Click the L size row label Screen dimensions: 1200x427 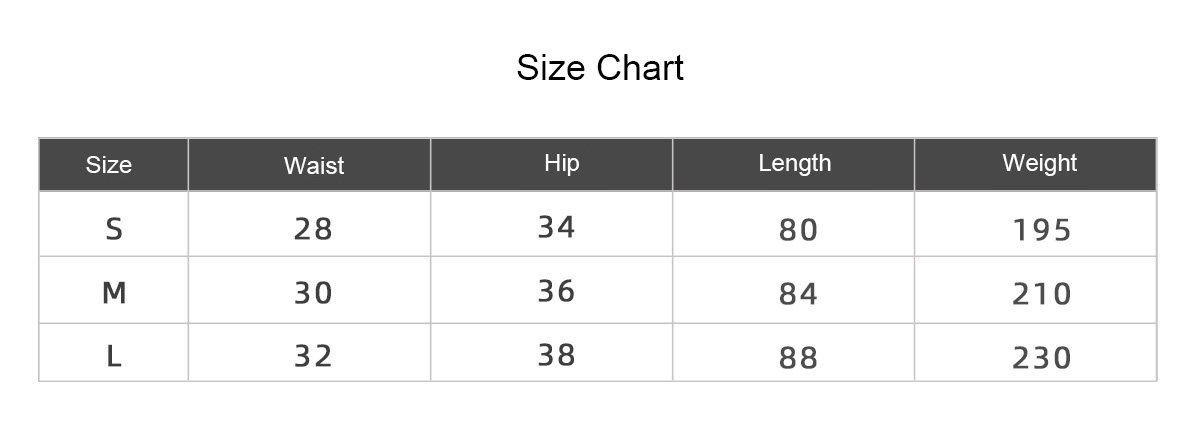click(114, 356)
